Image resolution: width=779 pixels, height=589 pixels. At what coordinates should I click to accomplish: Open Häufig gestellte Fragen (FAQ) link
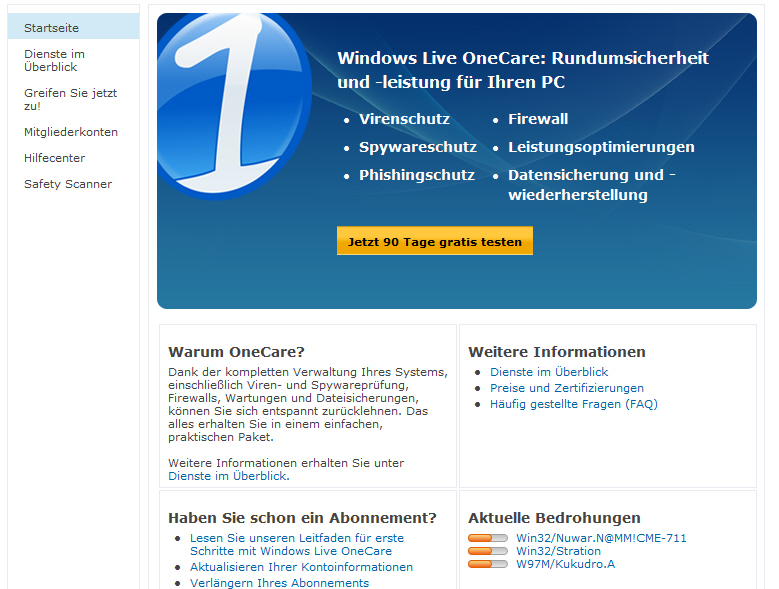[x=573, y=404]
